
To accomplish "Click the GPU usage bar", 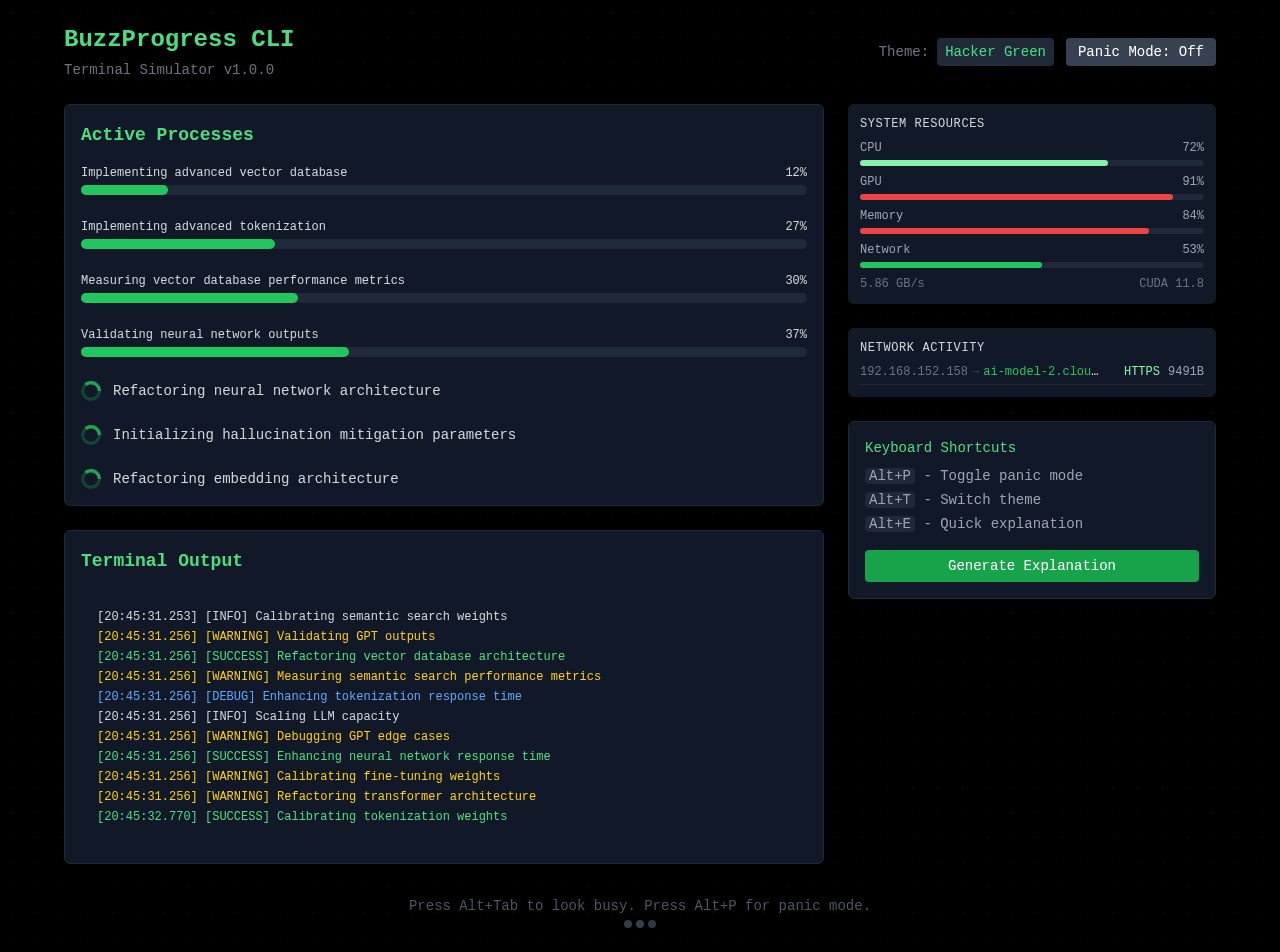I will [1031, 197].
